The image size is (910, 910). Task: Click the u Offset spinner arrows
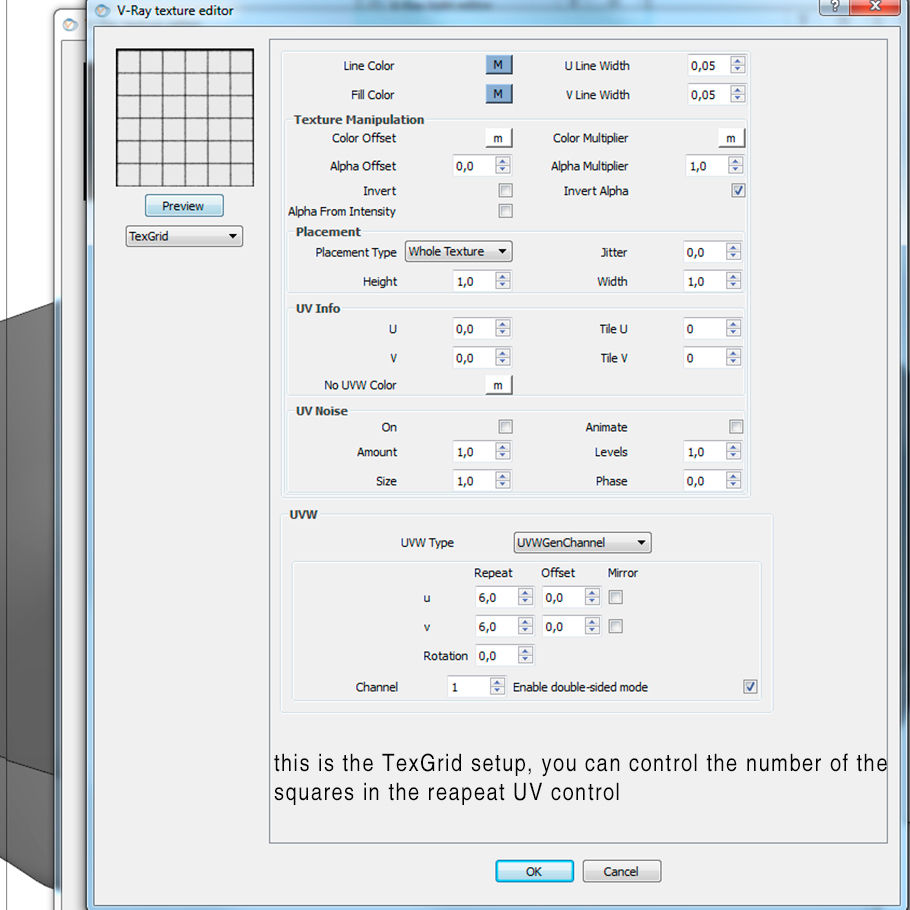coord(593,597)
